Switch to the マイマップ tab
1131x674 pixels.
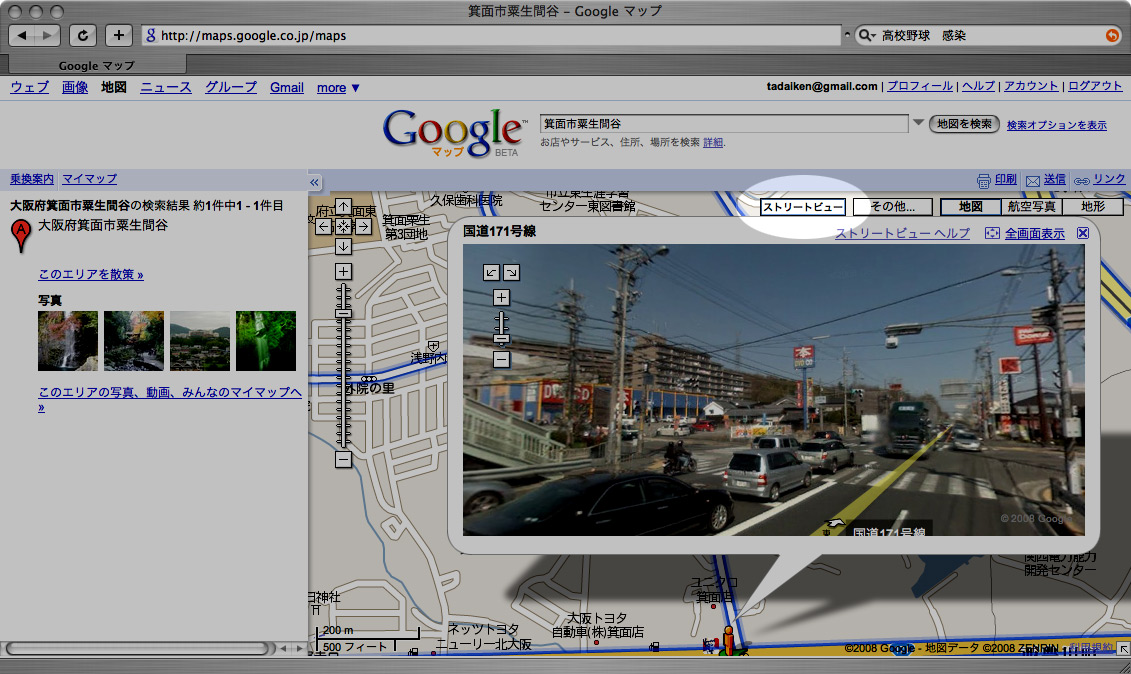pos(89,178)
